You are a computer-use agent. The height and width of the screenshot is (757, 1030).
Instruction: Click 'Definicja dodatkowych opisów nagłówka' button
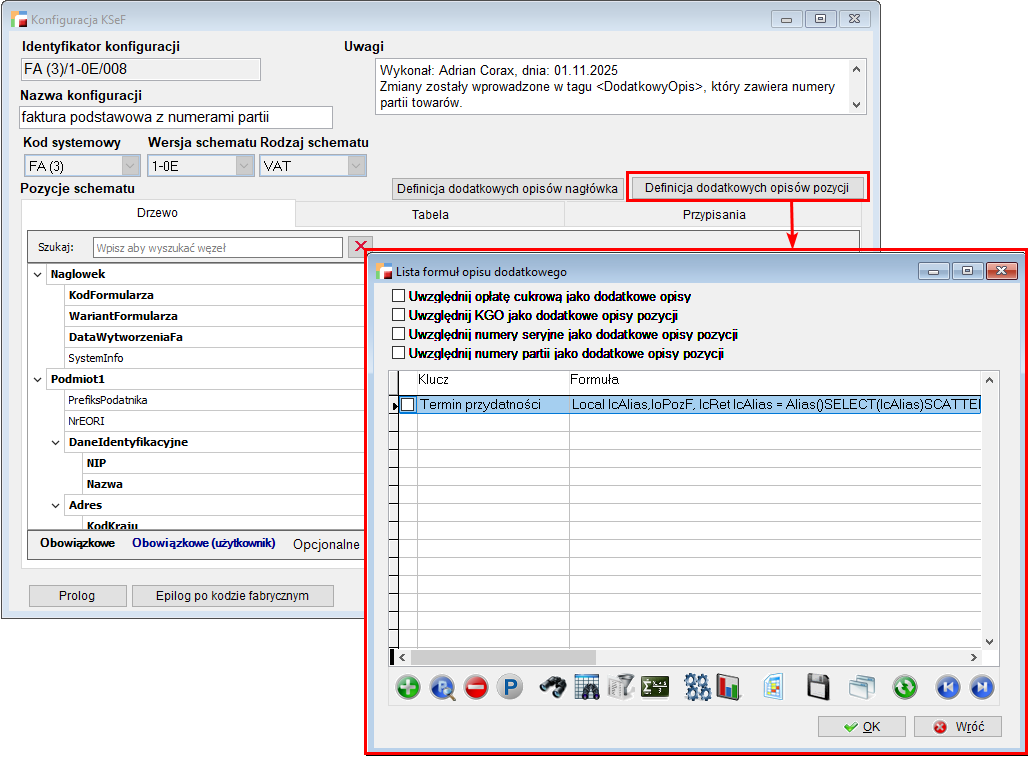pos(507,188)
